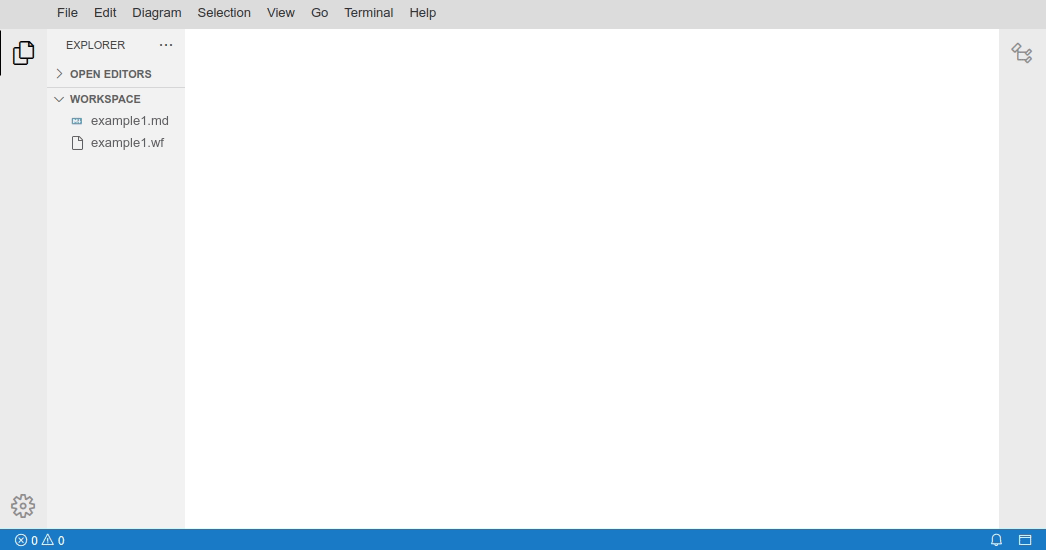
Task: Open the settings gear menu
Action: [23, 506]
